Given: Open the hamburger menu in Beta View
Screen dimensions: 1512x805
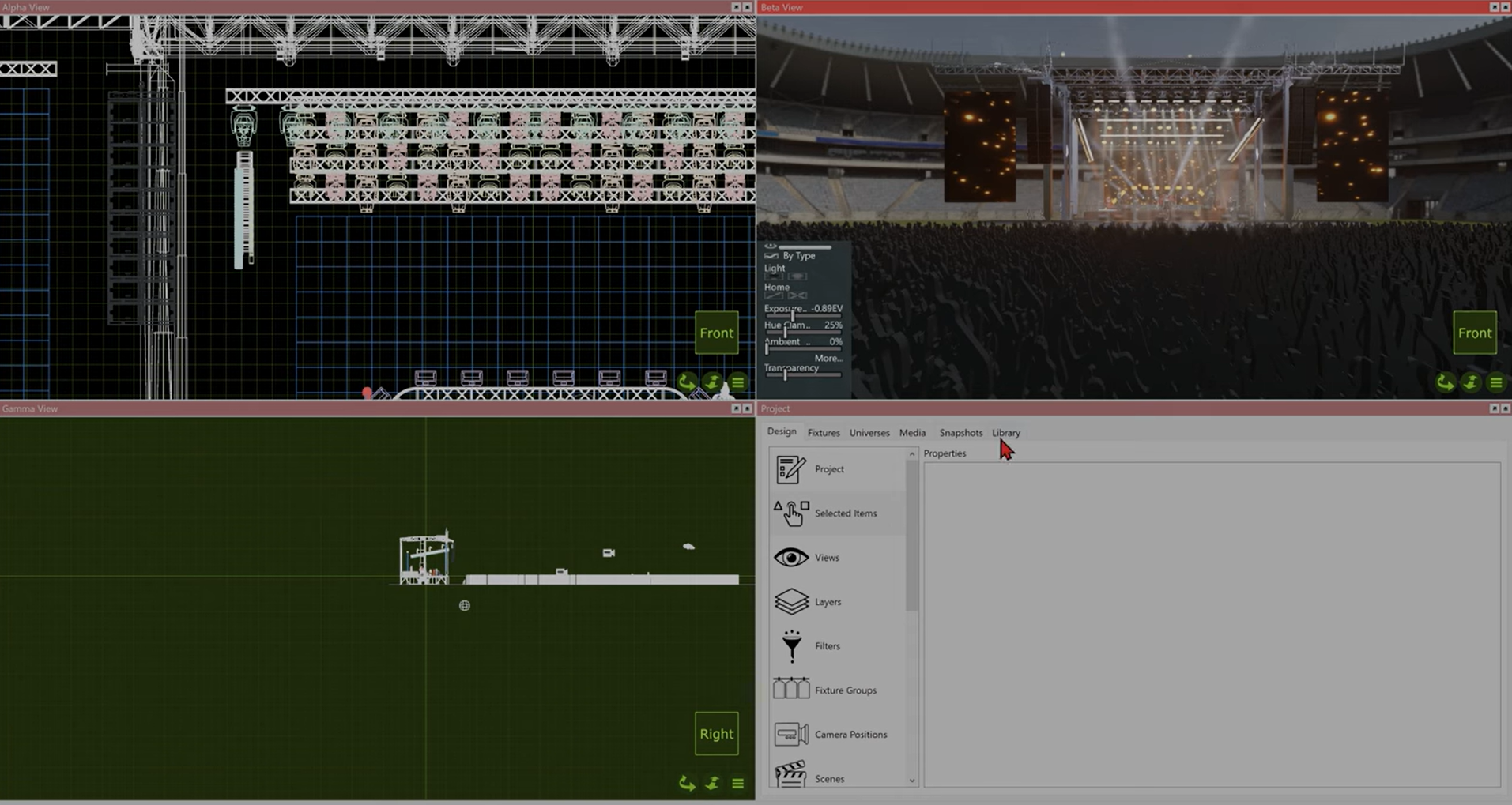Looking at the screenshot, I should pyautogui.click(x=1496, y=383).
